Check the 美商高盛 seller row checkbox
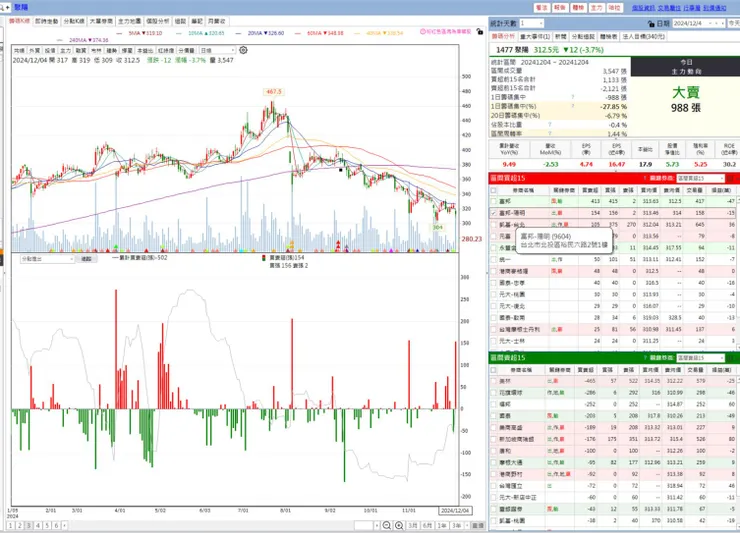740x533 pixels. [494, 428]
